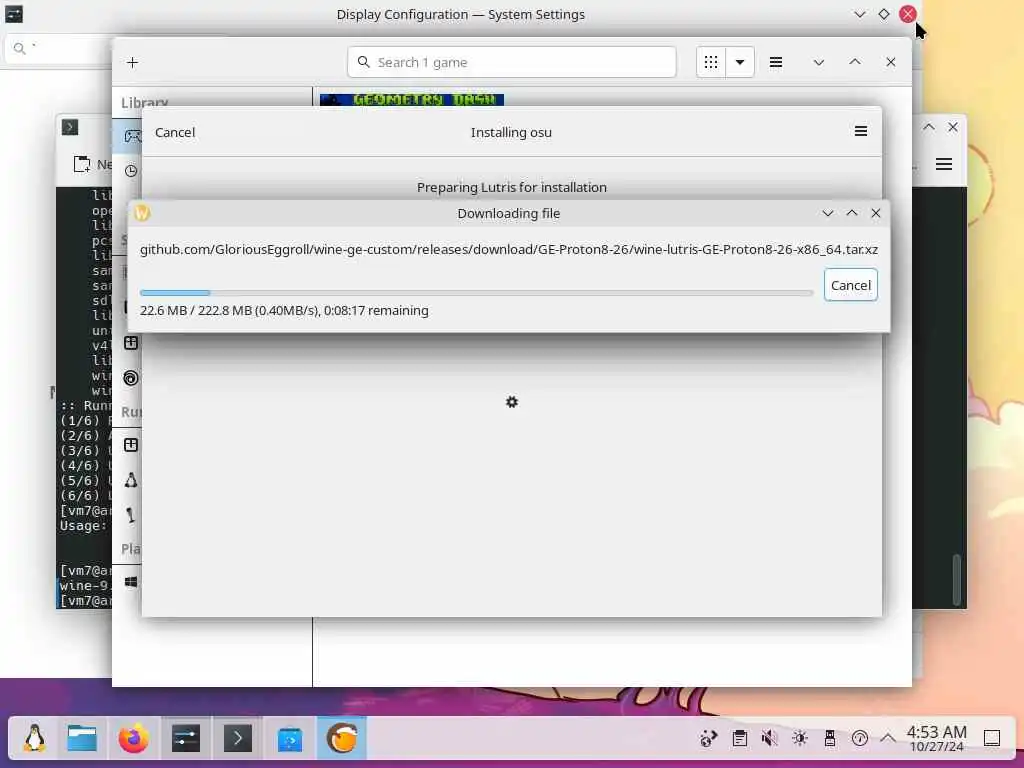Image resolution: width=1024 pixels, height=768 pixels.
Task: Open the system updates tray icon
Action: click(x=860, y=739)
